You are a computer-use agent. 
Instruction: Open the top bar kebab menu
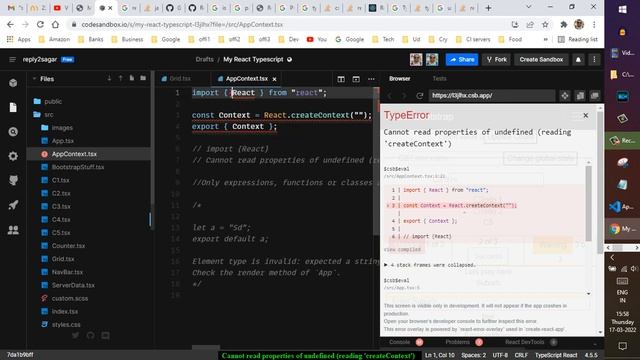point(594,60)
